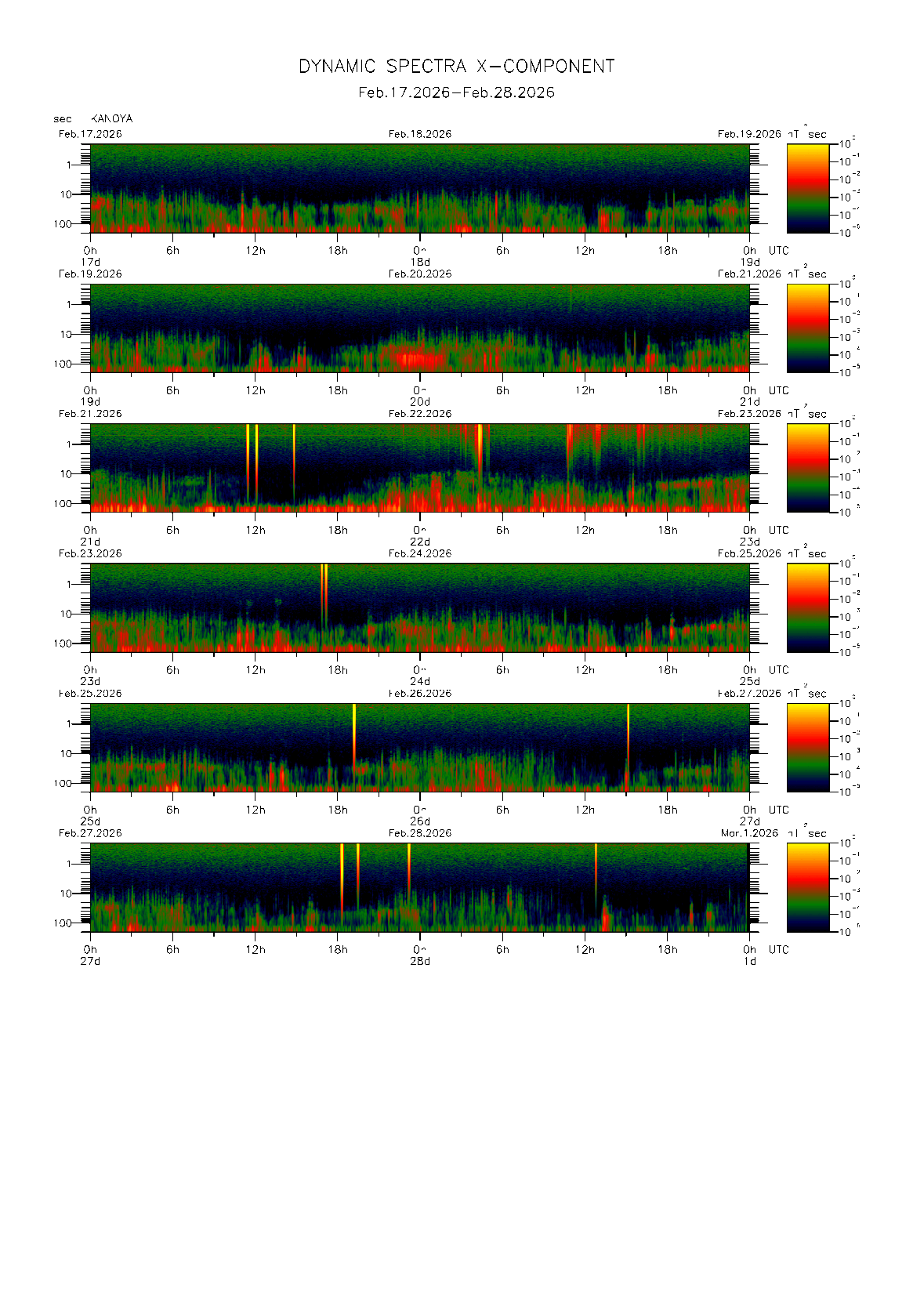Click the first spectrogram panel at the top
The image size is (913, 1316).
[x=419, y=188]
